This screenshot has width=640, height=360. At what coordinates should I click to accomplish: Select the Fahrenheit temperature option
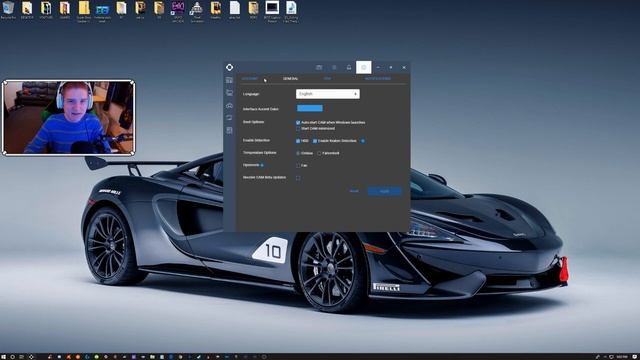pyautogui.click(x=319, y=153)
